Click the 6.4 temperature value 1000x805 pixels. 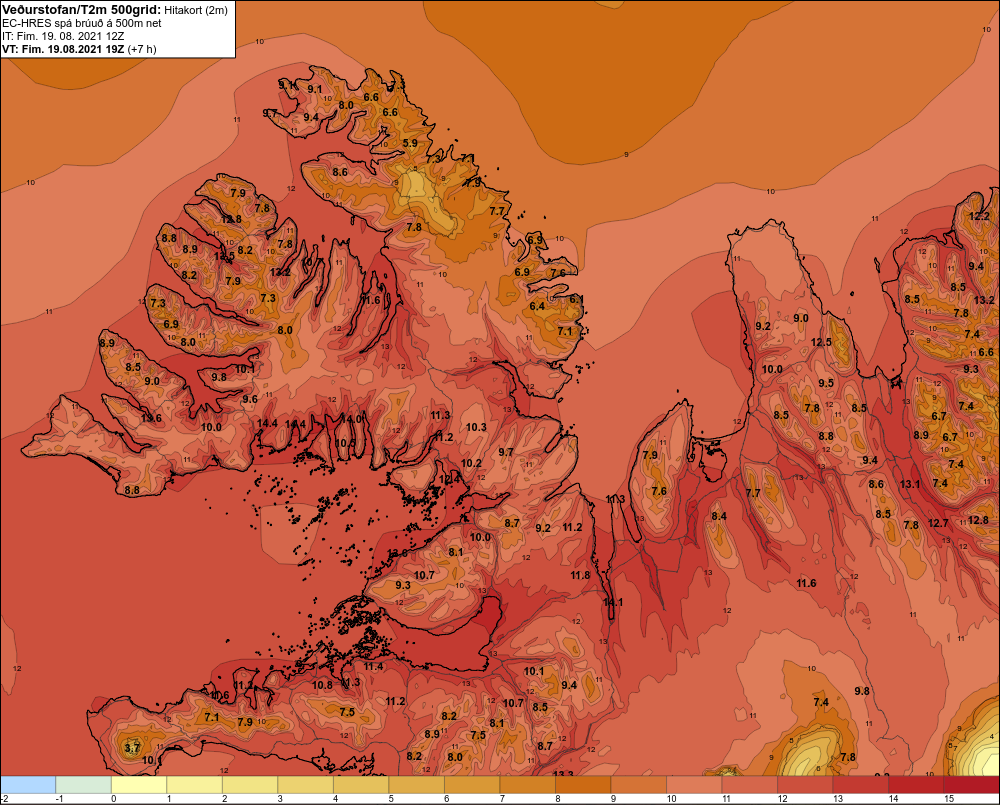538,306
